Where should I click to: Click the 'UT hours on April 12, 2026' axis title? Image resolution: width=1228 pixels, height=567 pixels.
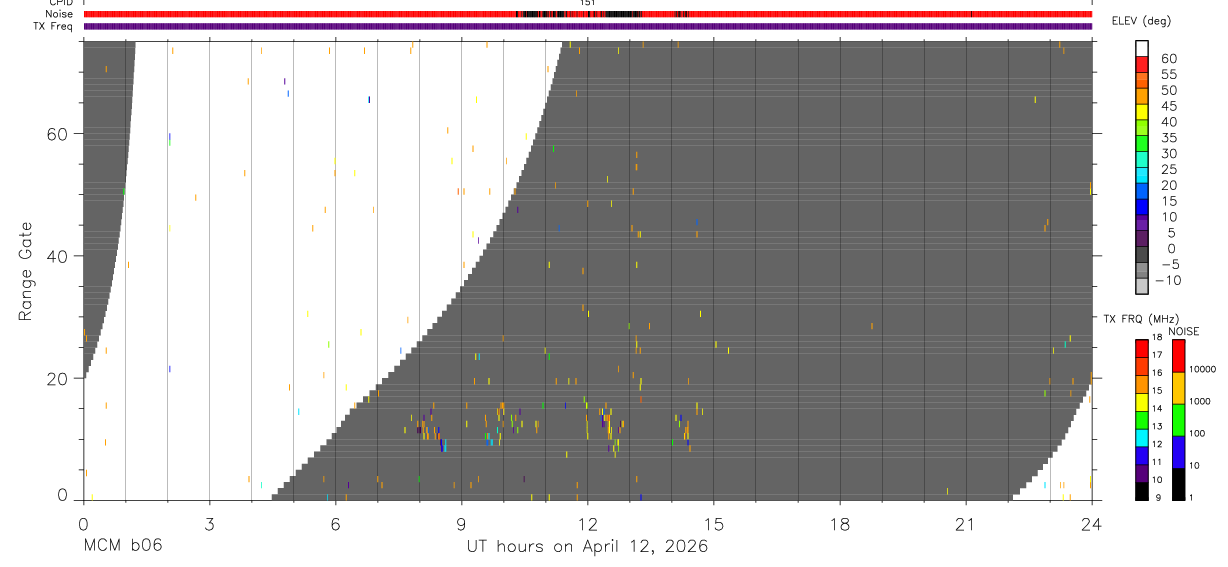point(587,546)
